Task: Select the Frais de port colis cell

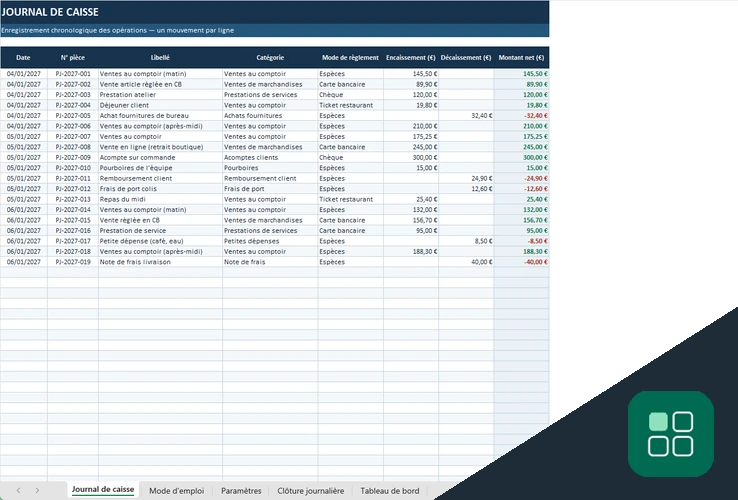Action: coord(160,189)
